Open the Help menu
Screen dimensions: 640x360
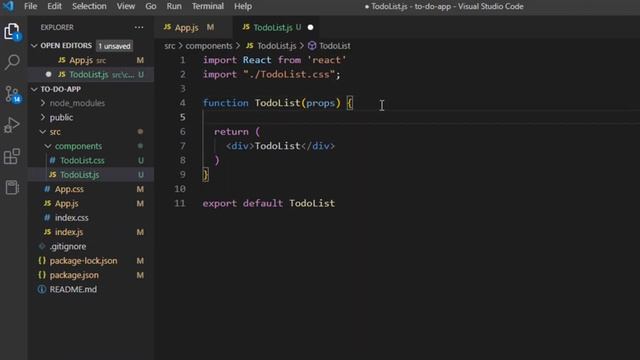[x=243, y=6]
